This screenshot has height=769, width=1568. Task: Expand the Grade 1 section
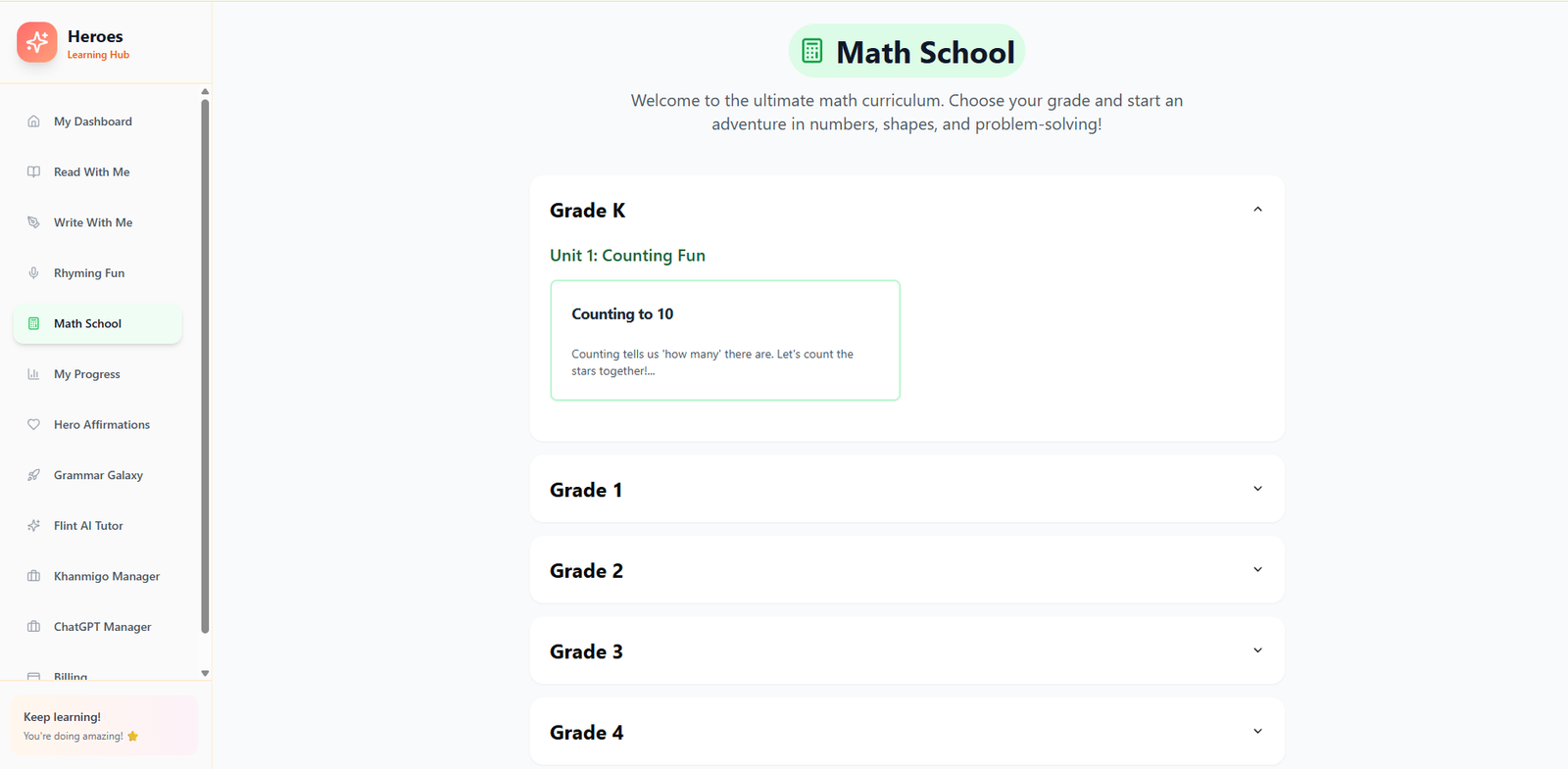[1257, 489]
